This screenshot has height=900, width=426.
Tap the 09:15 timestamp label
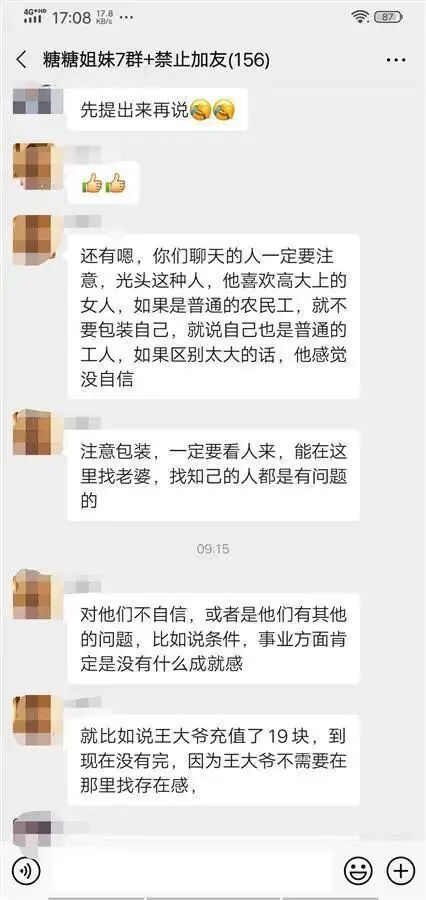213,549
